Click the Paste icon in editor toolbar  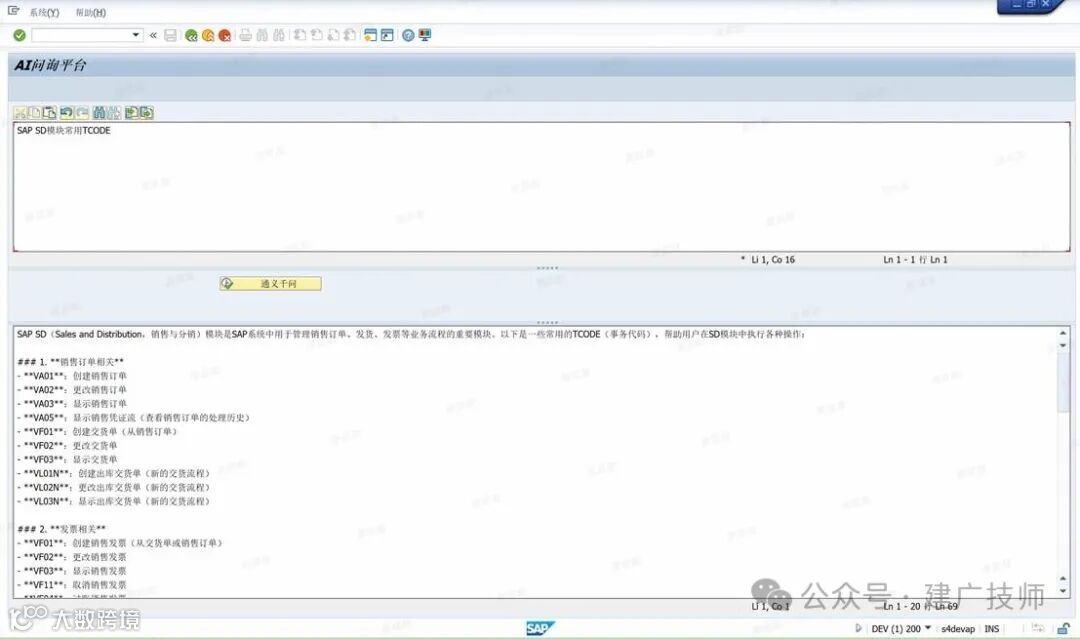pyautogui.click(x=49, y=113)
